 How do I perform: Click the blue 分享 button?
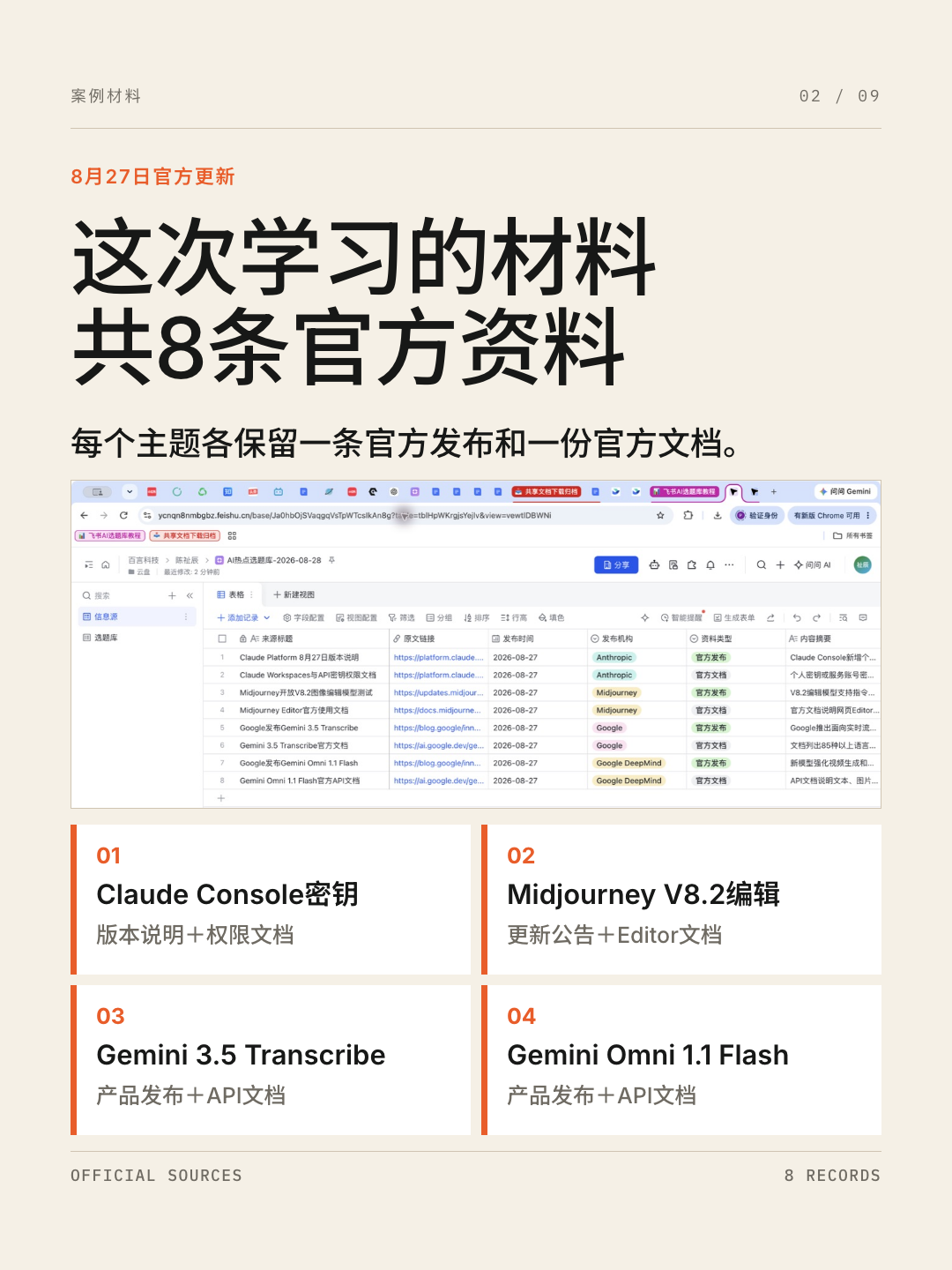click(x=616, y=564)
